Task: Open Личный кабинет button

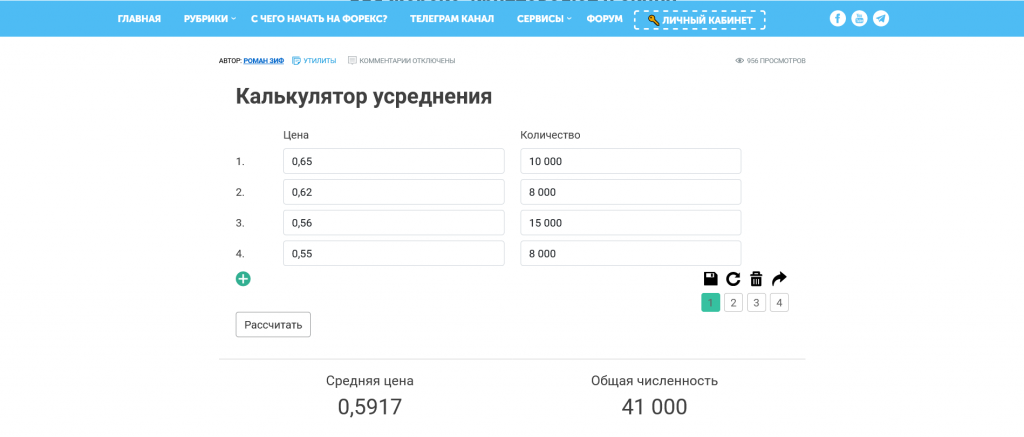Action: pyautogui.click(x=699, y=20)
